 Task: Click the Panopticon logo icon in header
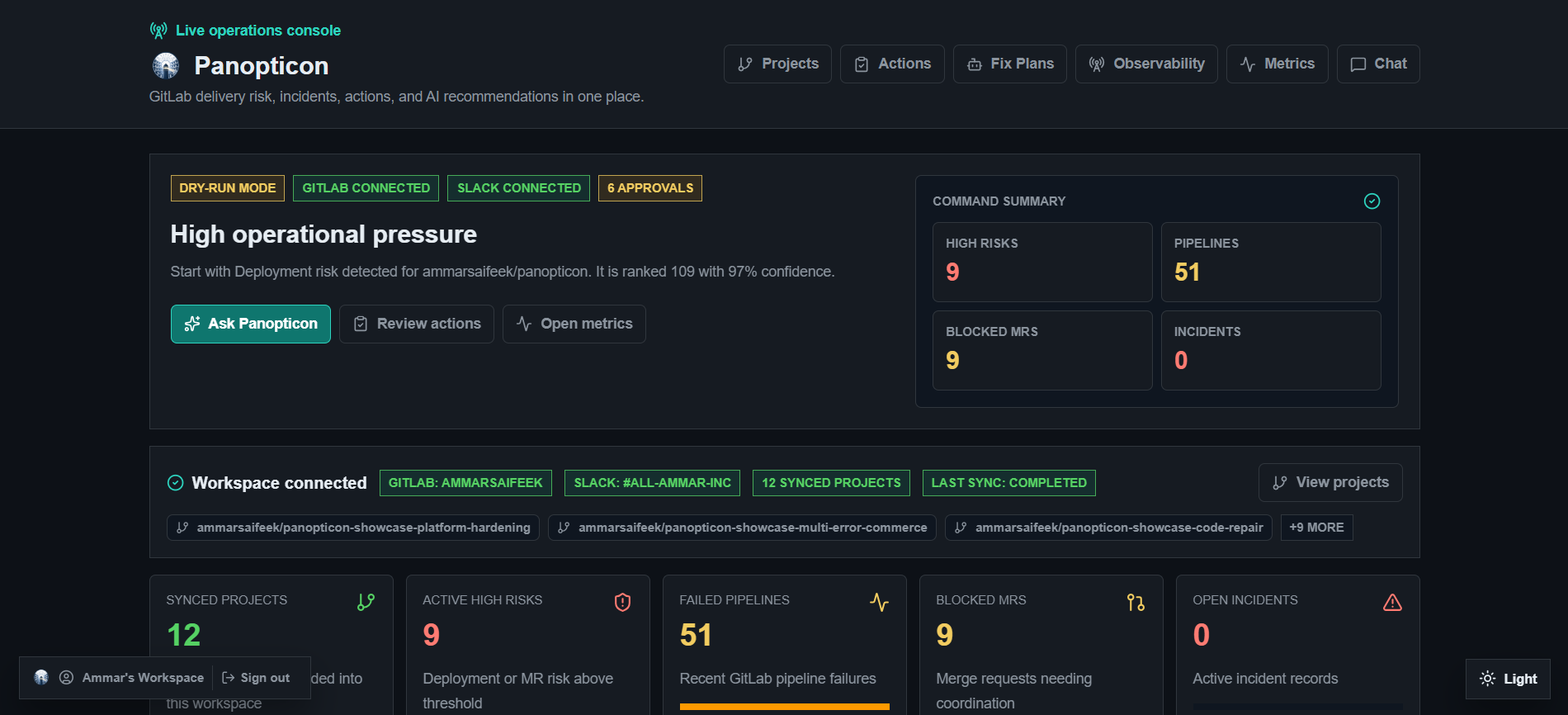(166, 65)
